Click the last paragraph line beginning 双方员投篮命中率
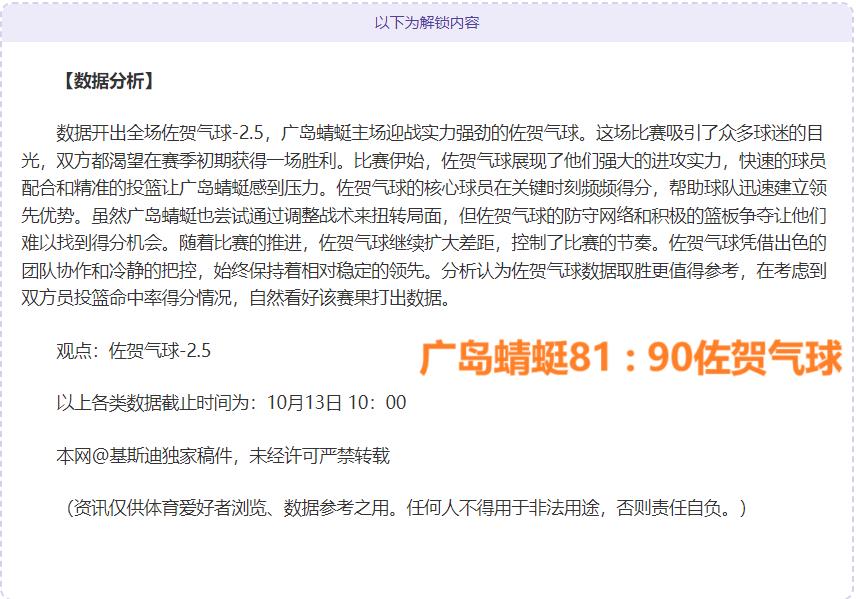The height and width of the screenshot is (599, 856). pos(236,298)
